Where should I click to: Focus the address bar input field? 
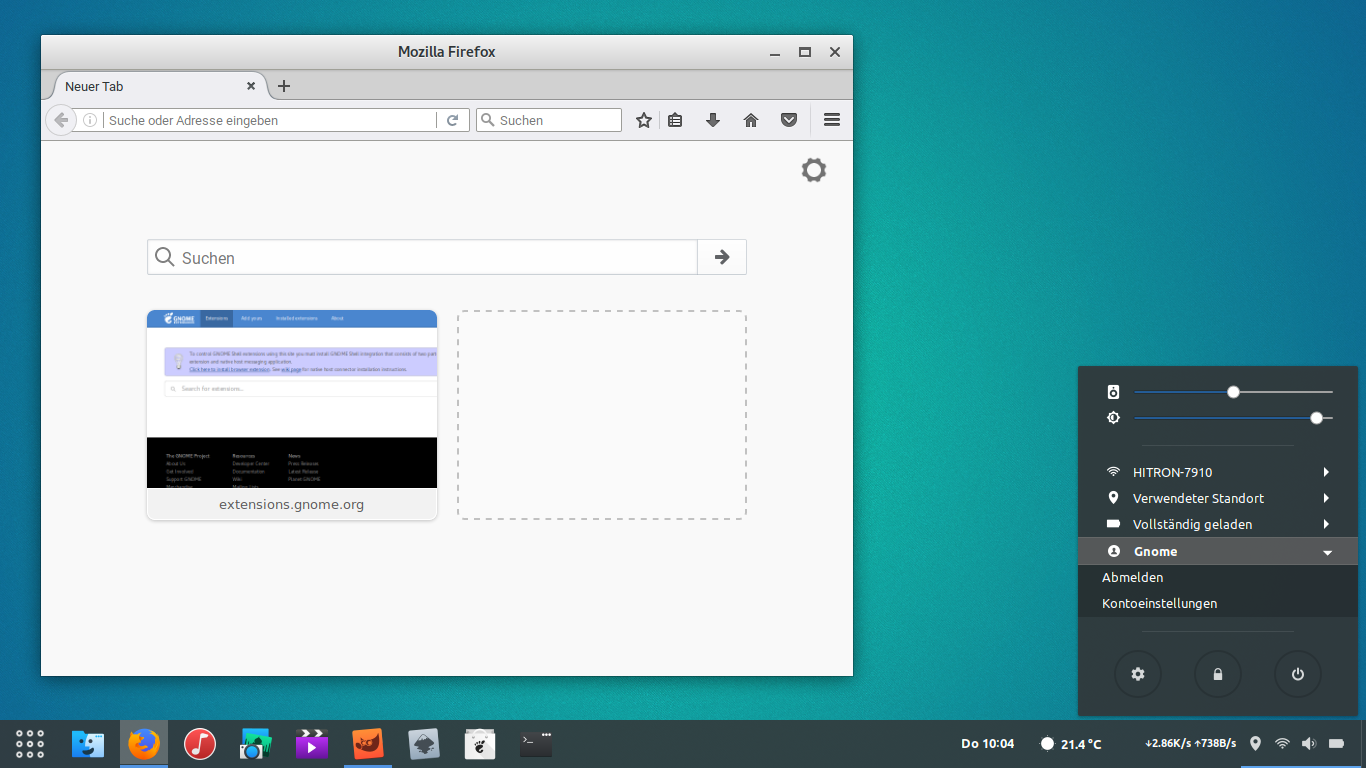coord(270,120)
